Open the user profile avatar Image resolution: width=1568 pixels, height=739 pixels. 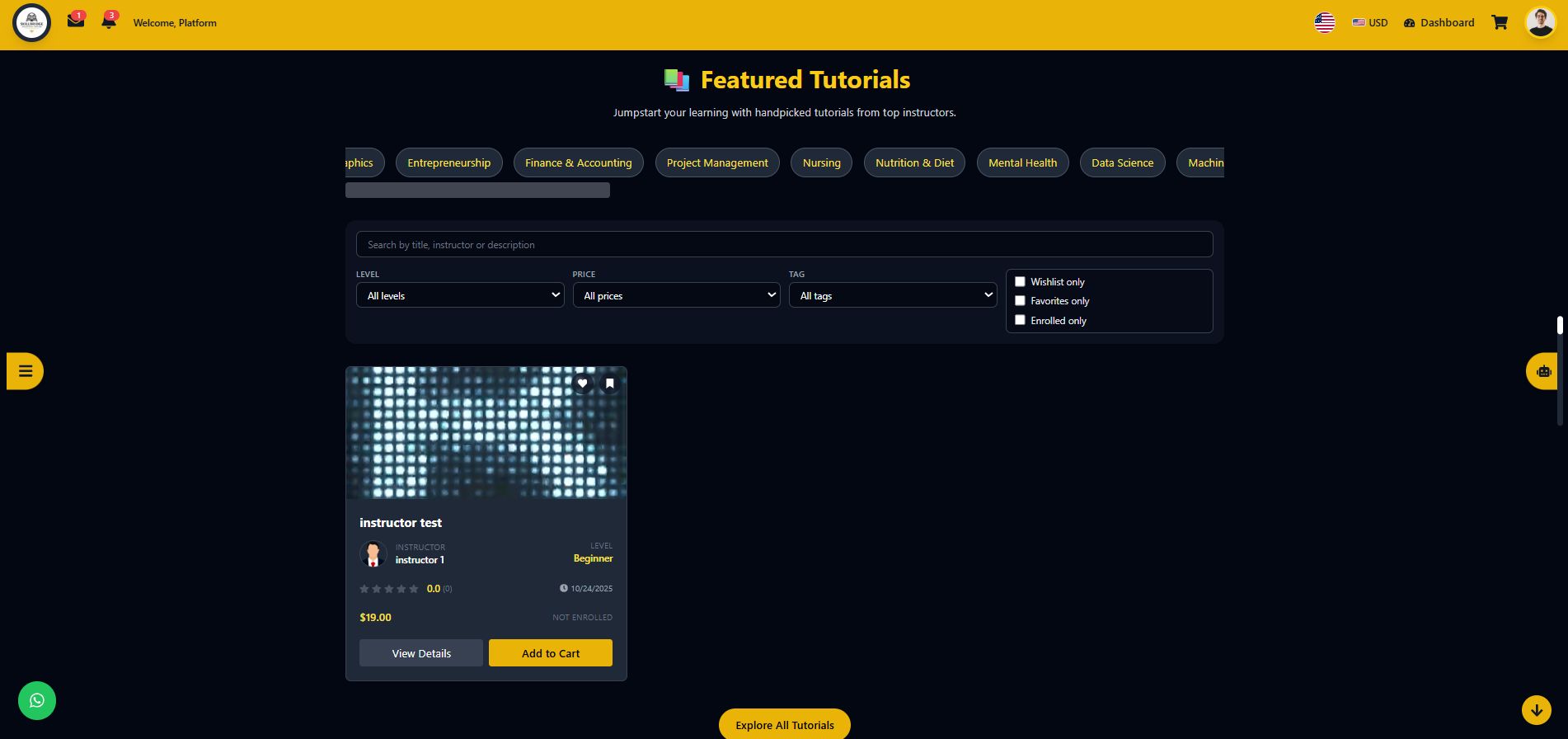point(1540,23)
